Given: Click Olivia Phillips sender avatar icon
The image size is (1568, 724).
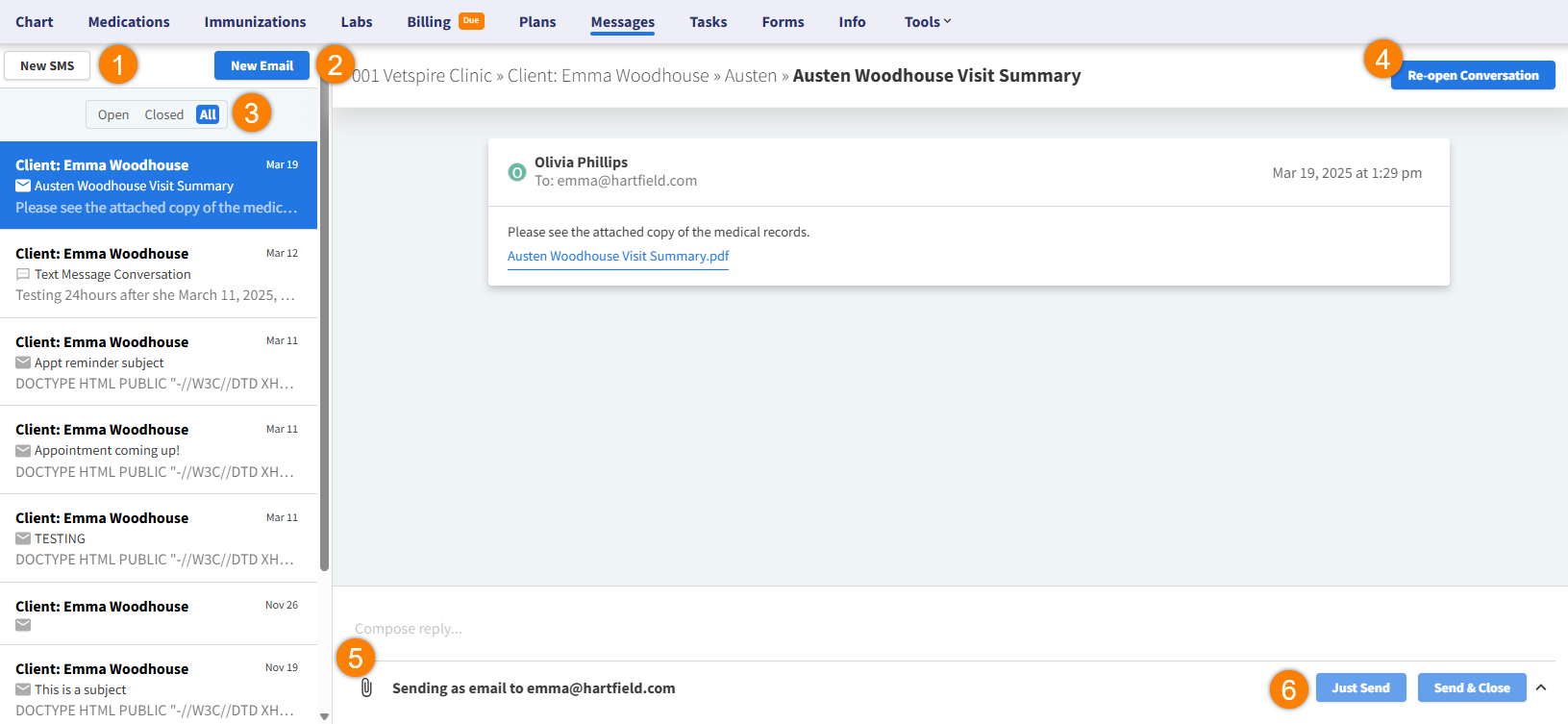Looking at the screenshot, I should [516, 172].
